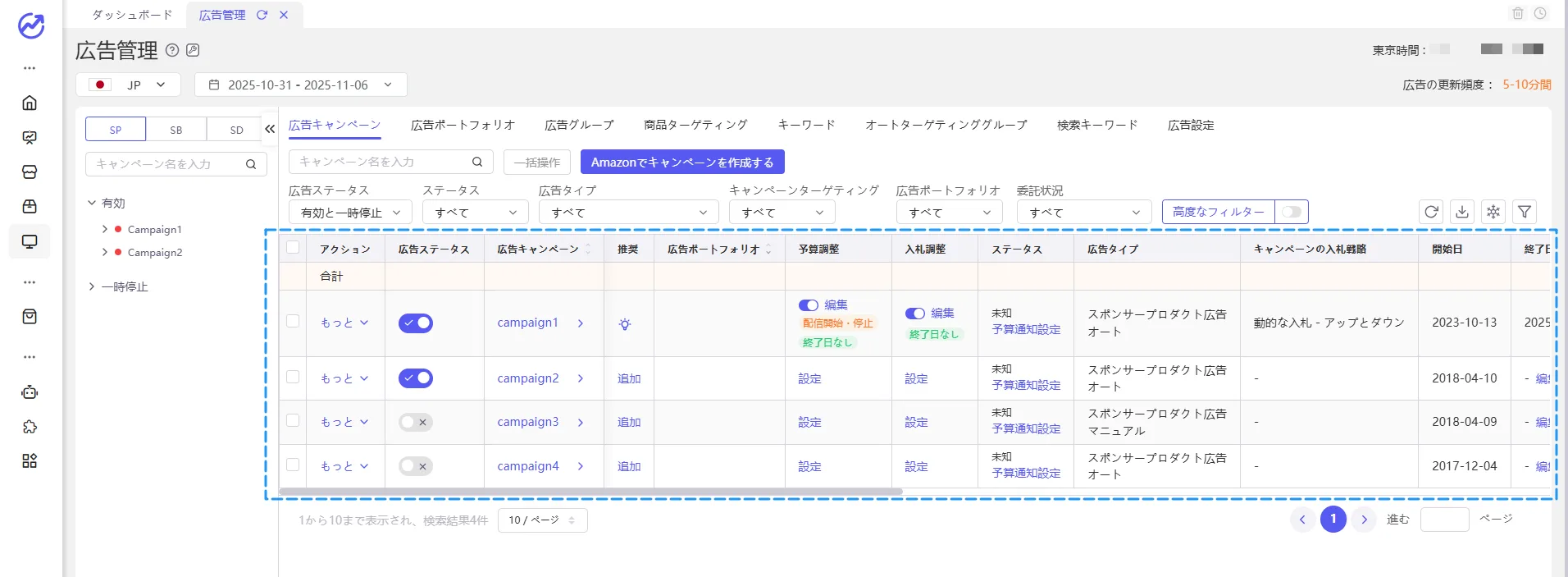Toggle the 高度なフィルター switch
This screenshot has width=1568, height=577.
1292,212
